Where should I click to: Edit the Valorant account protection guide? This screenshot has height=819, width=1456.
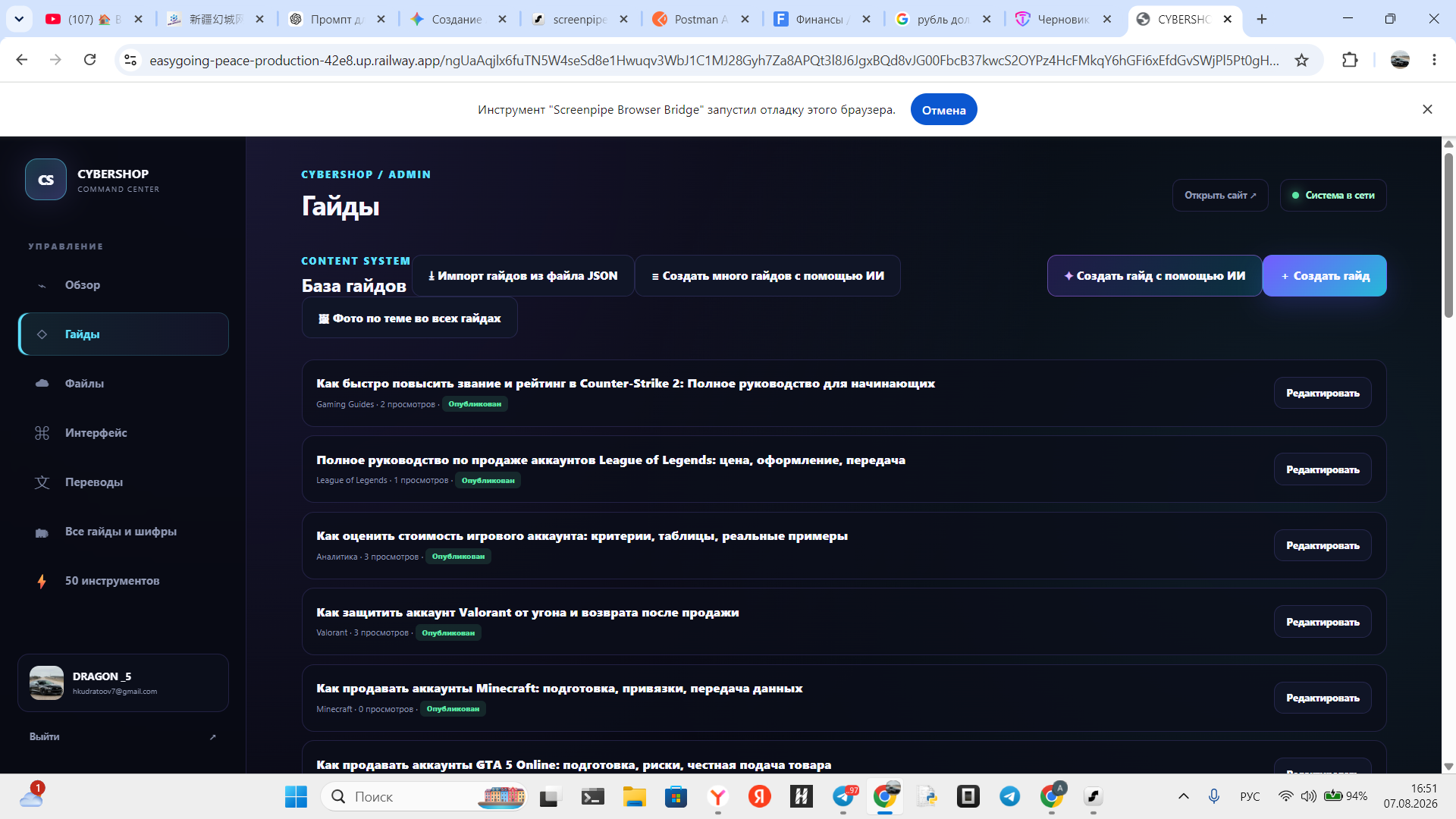pyautogui.click(x=1323, y=623)
